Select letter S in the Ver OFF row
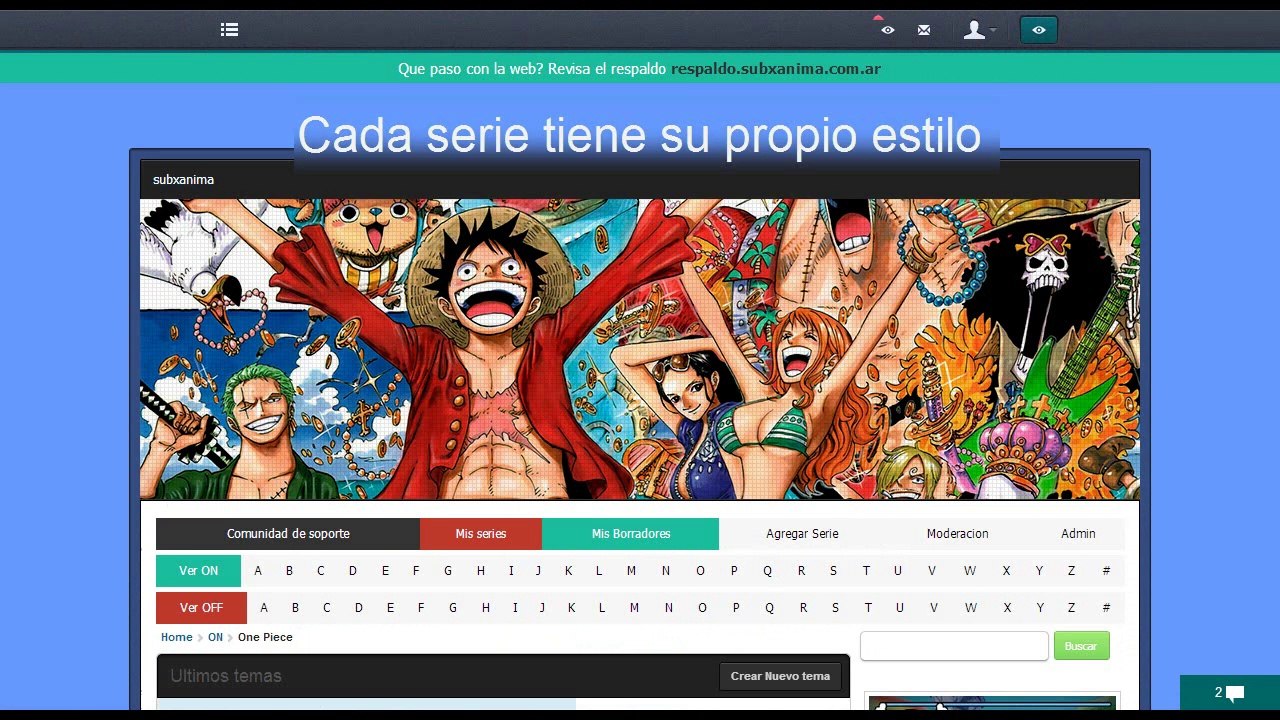The width and height of the screenshot is (1280, 720). click(x=835, y=608)
